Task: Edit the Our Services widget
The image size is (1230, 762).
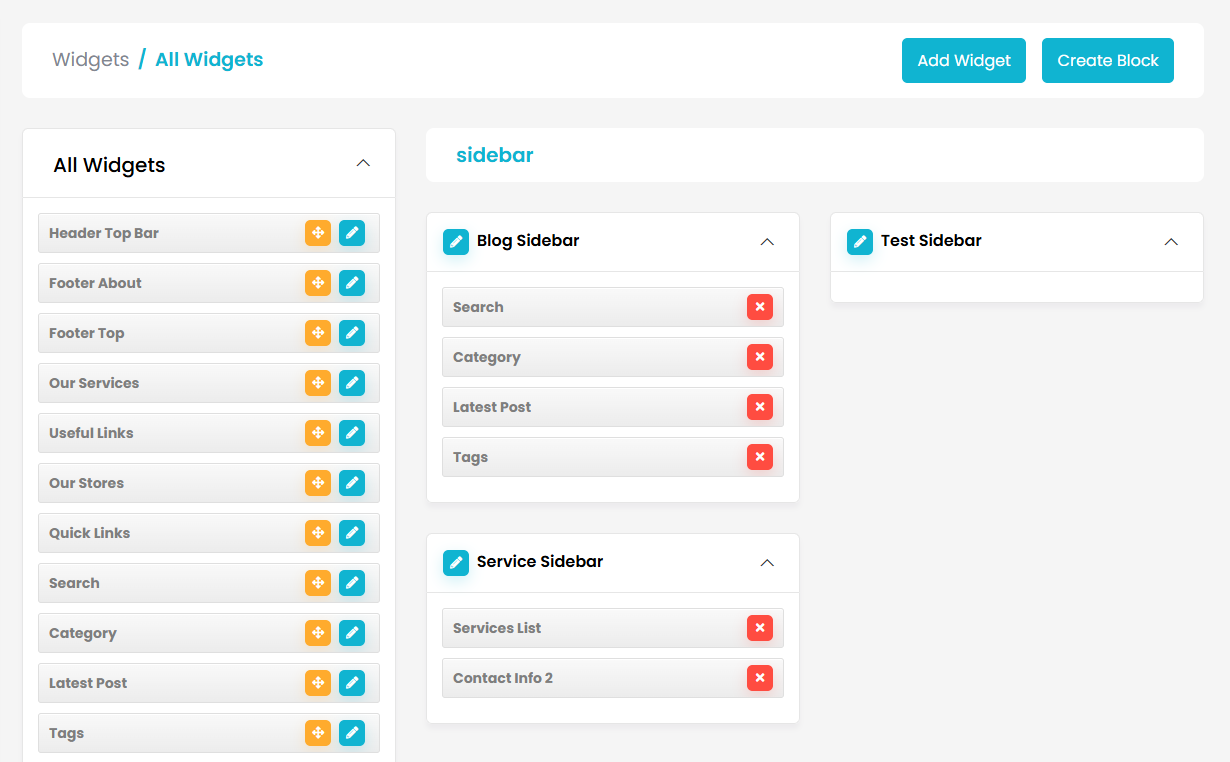Action: click(352, 383)
